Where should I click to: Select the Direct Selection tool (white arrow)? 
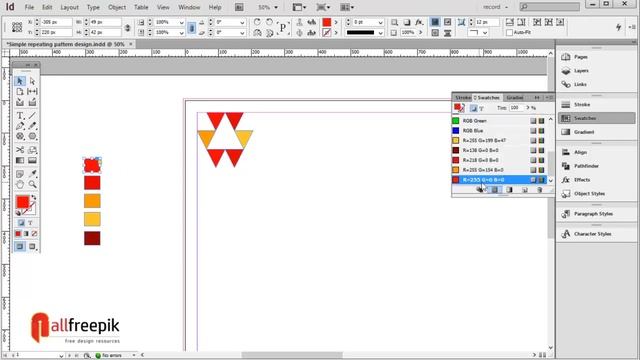click(x=32, y=81)
